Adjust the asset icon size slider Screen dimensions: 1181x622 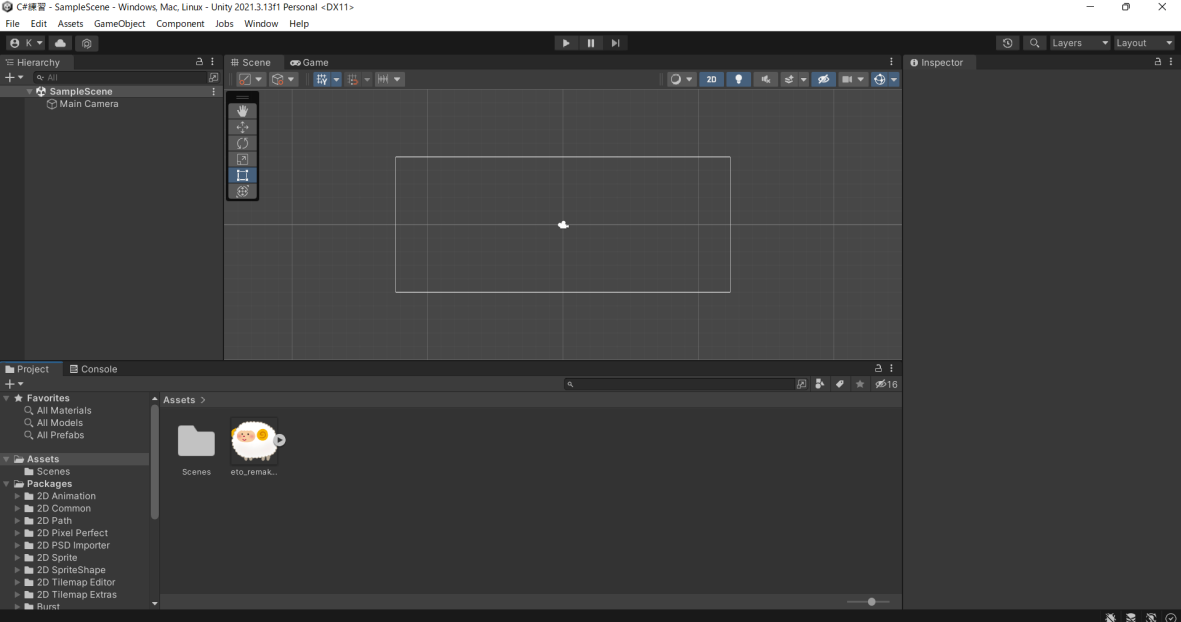(872, 601)
